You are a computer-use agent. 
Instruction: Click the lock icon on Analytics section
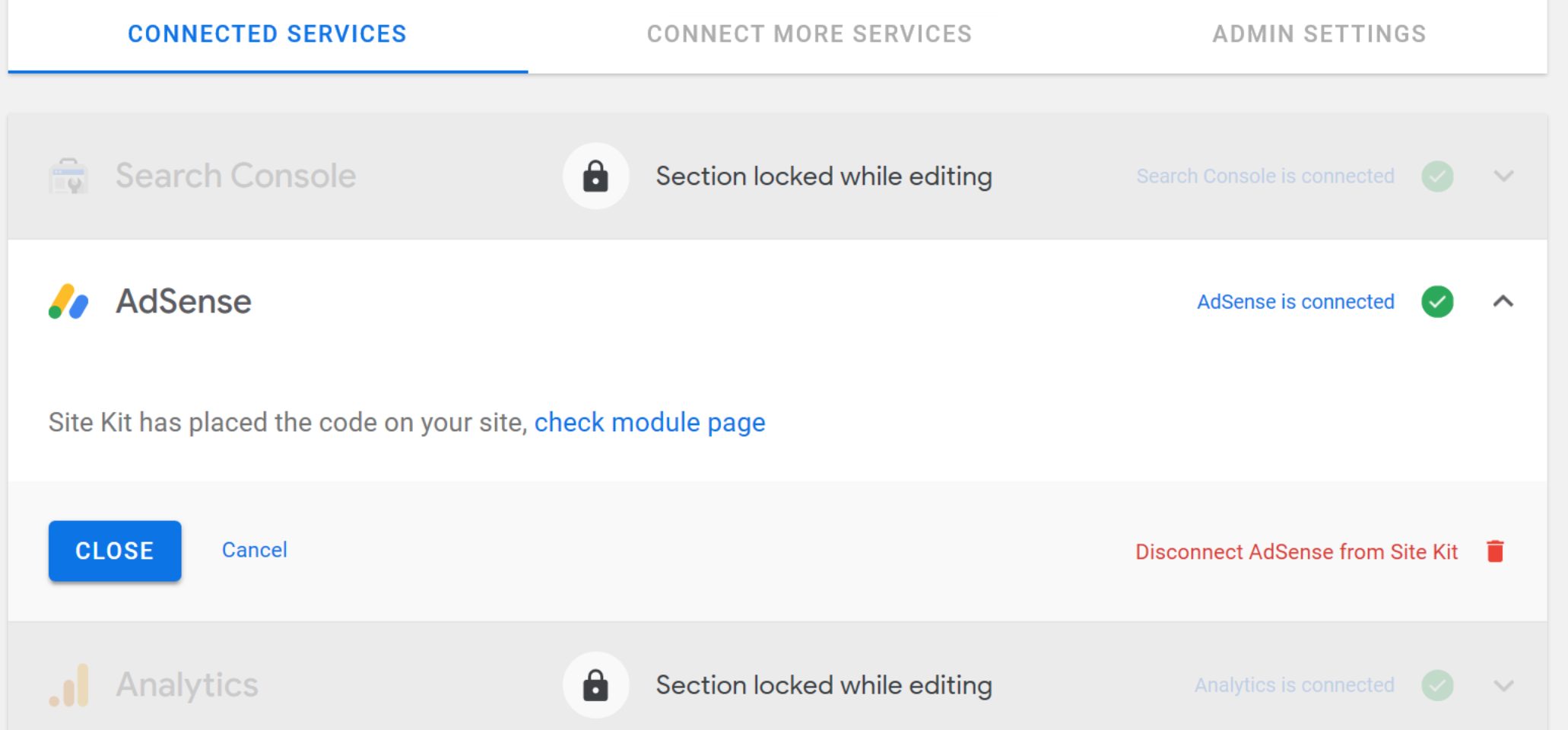click(x=595, y=684)
